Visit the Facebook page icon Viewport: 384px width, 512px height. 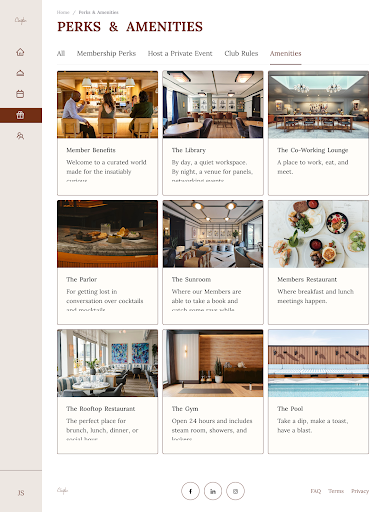pyautogui.click(x=190, y=491)
